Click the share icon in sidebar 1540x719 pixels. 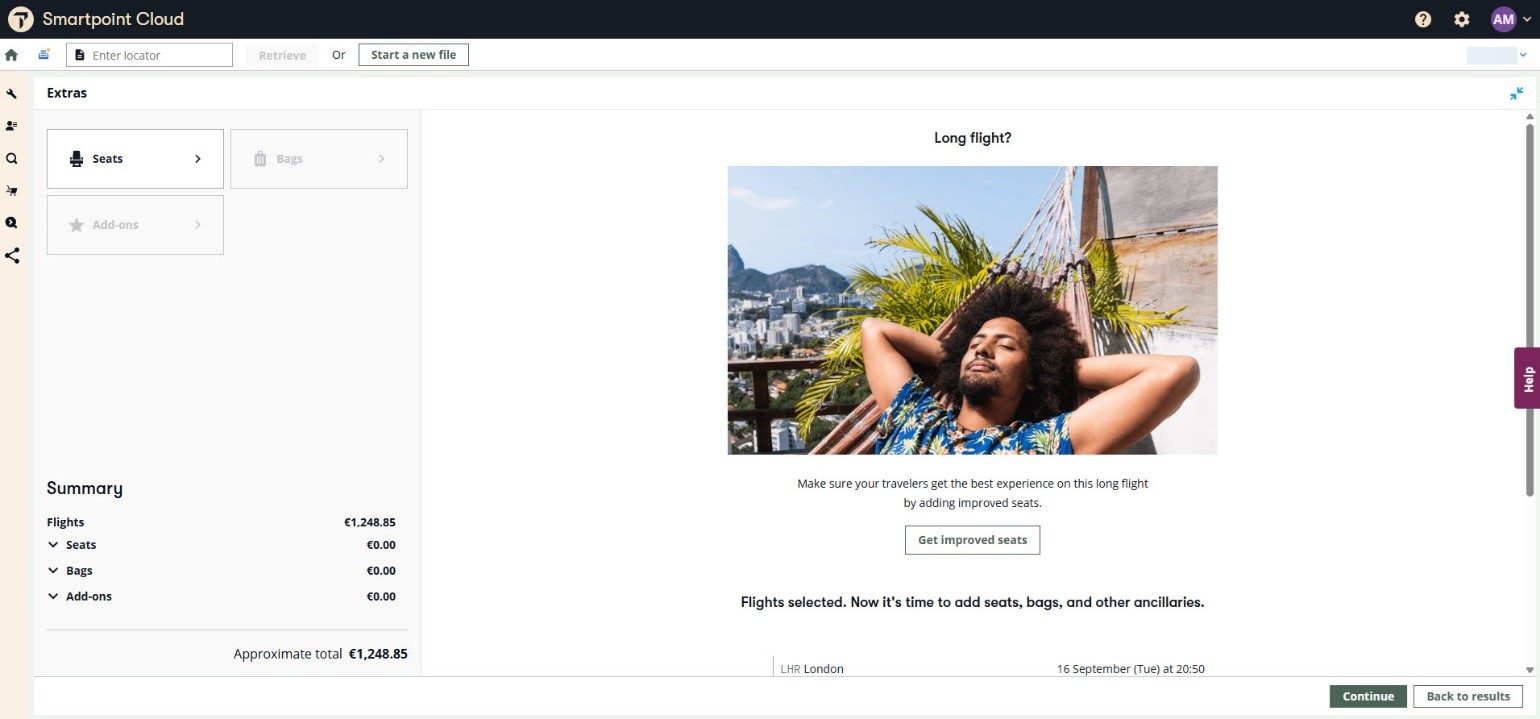[12, 255]
